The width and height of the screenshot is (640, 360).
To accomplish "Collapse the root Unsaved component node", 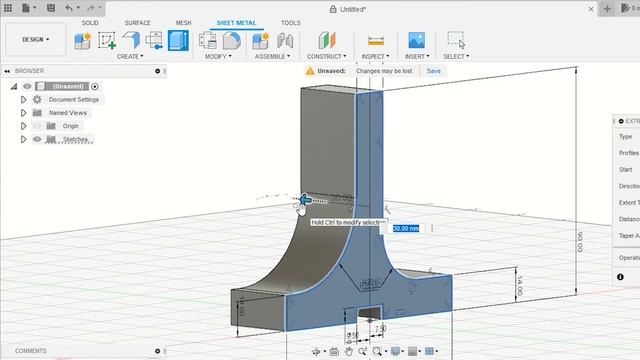I will 14,86.
